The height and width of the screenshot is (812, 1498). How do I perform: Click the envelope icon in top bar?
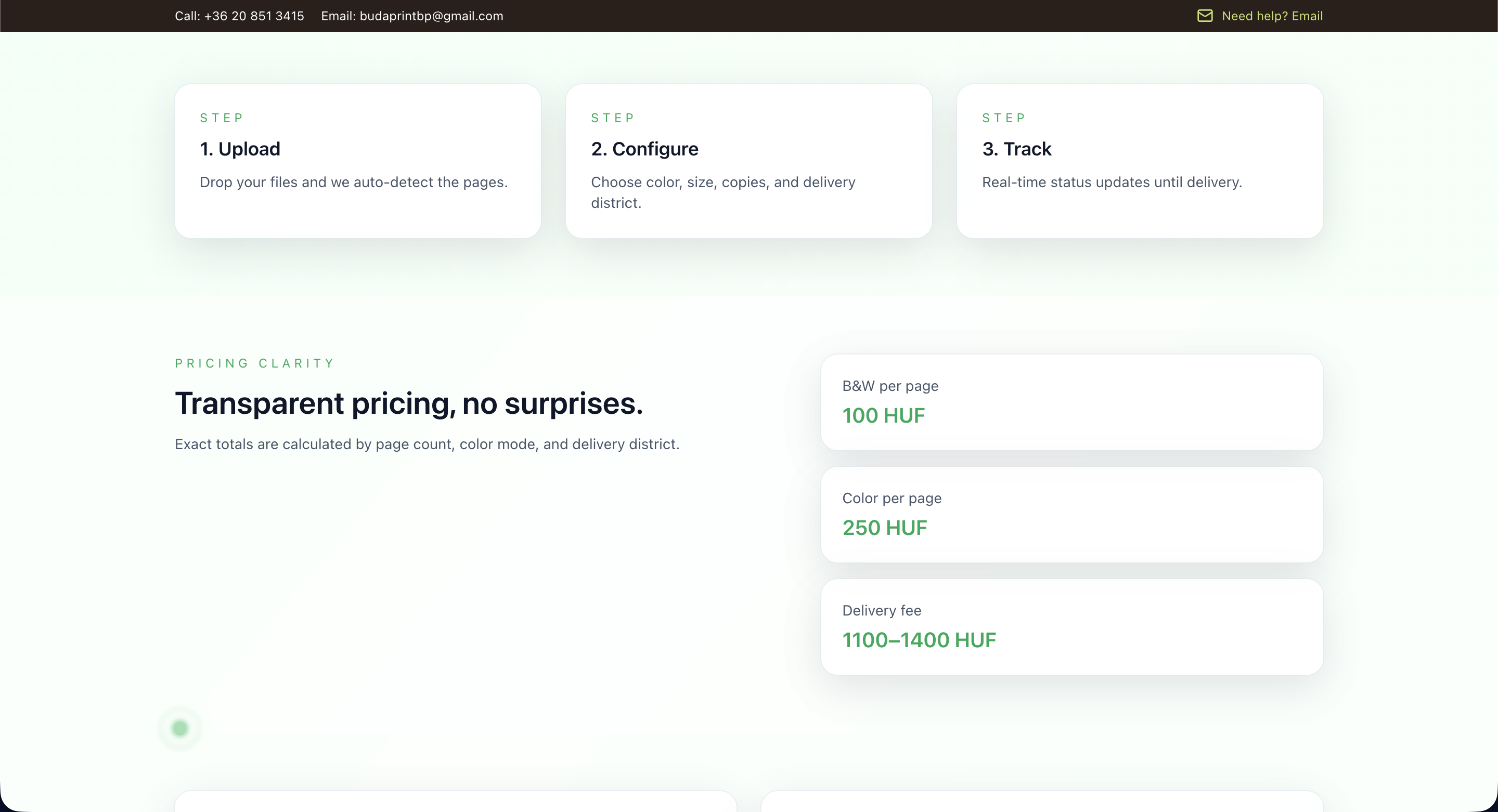[x=1205, y=16]
